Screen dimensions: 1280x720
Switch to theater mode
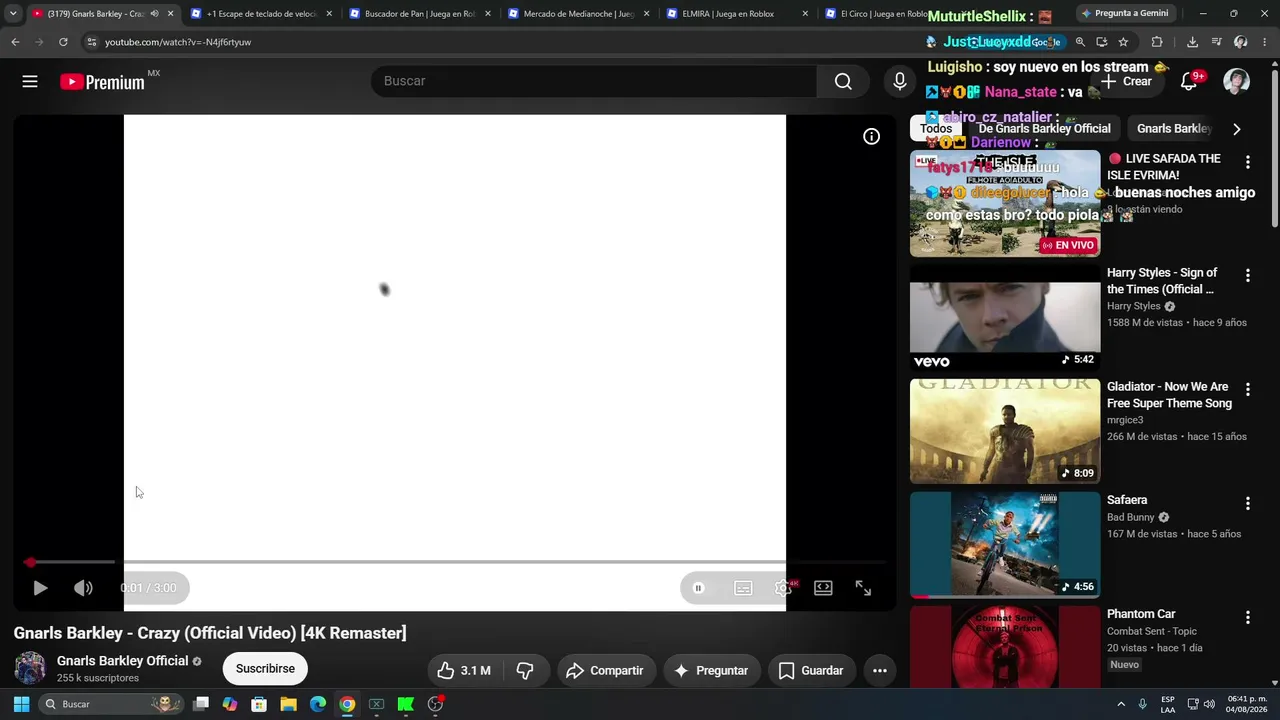823,588
